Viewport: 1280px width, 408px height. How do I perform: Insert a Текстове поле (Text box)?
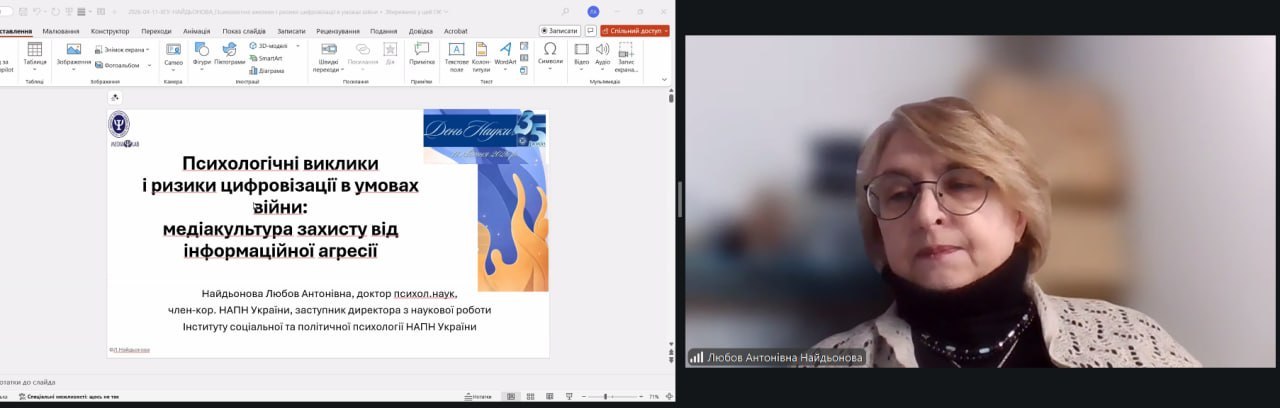[x=456, y=54]
